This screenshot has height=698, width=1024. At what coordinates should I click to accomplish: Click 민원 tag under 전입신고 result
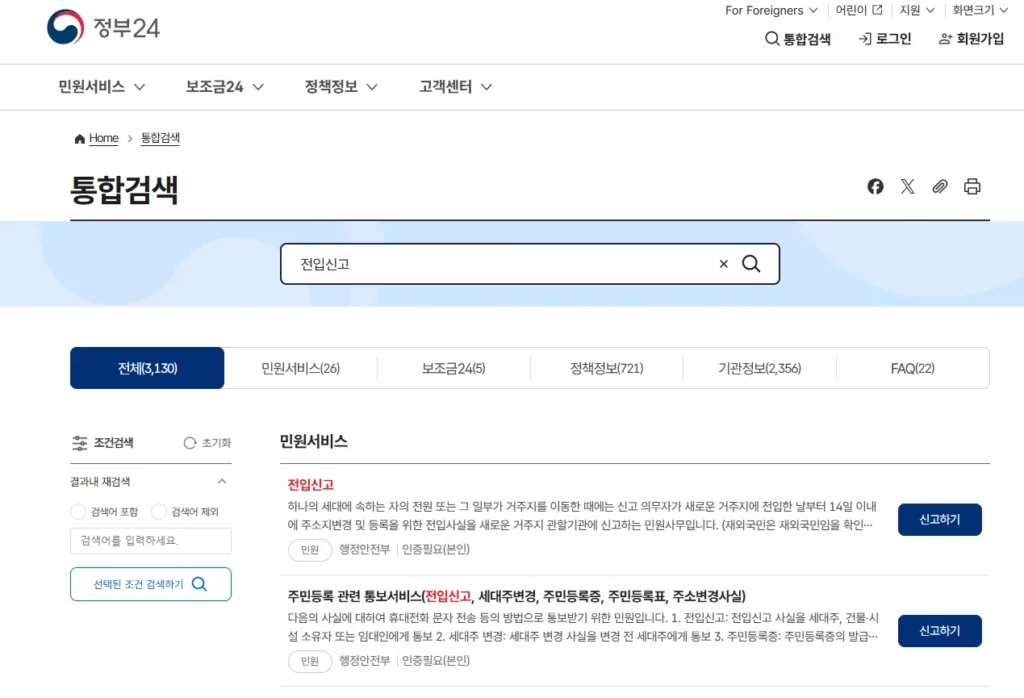tap(310, 550)
